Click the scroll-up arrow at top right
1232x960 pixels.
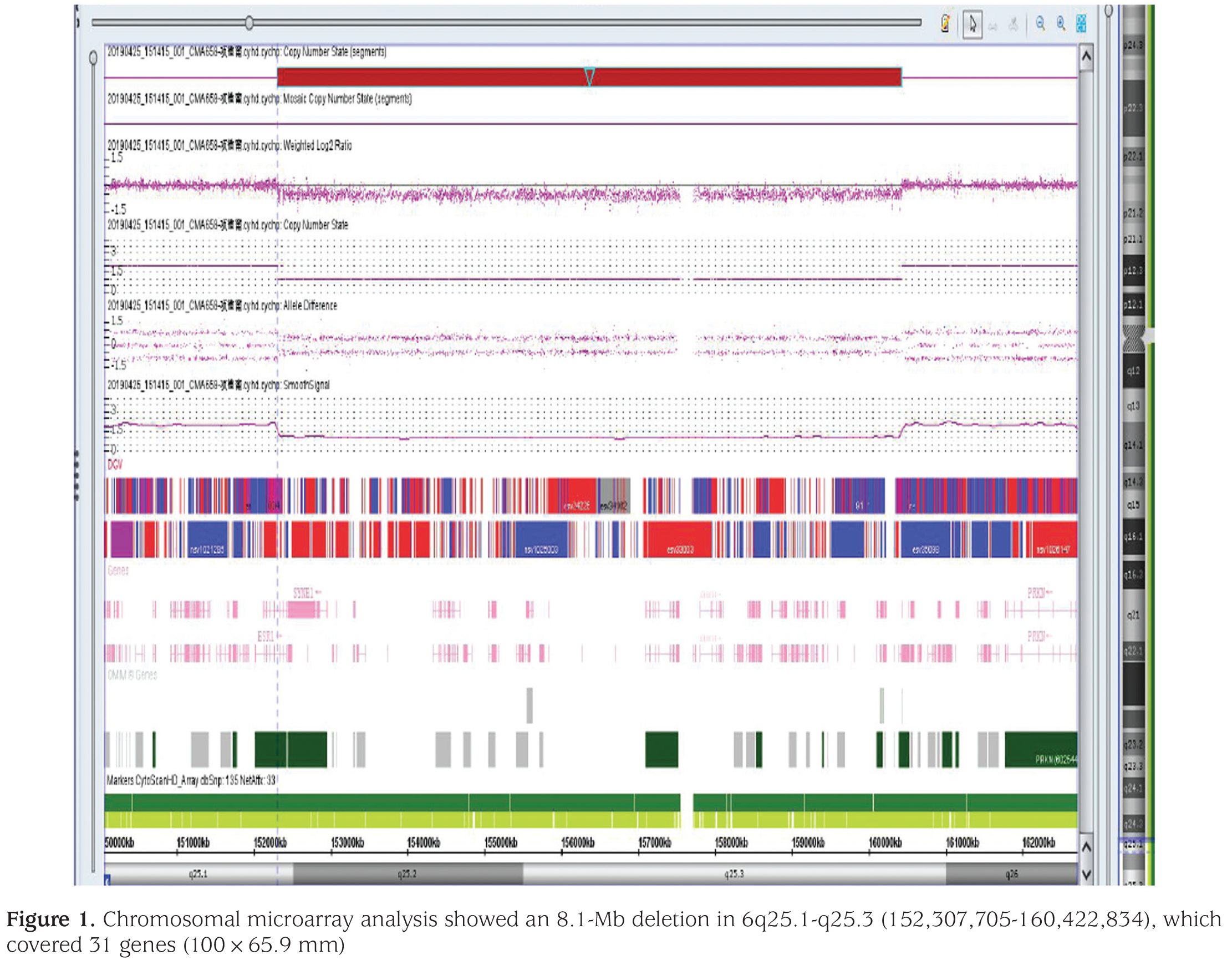click(1087, 57)
